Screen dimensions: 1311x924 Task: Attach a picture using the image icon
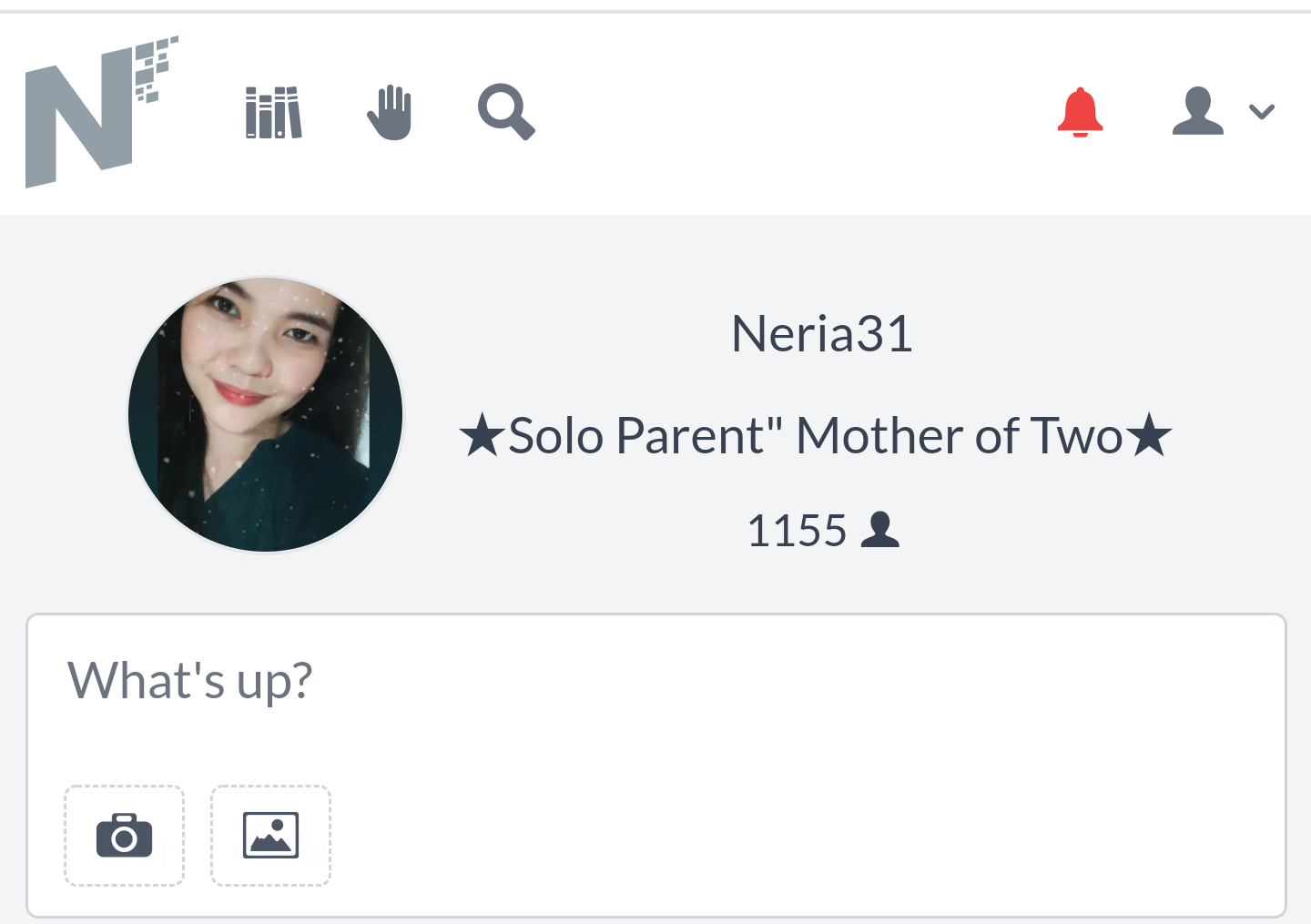point(270,835)
